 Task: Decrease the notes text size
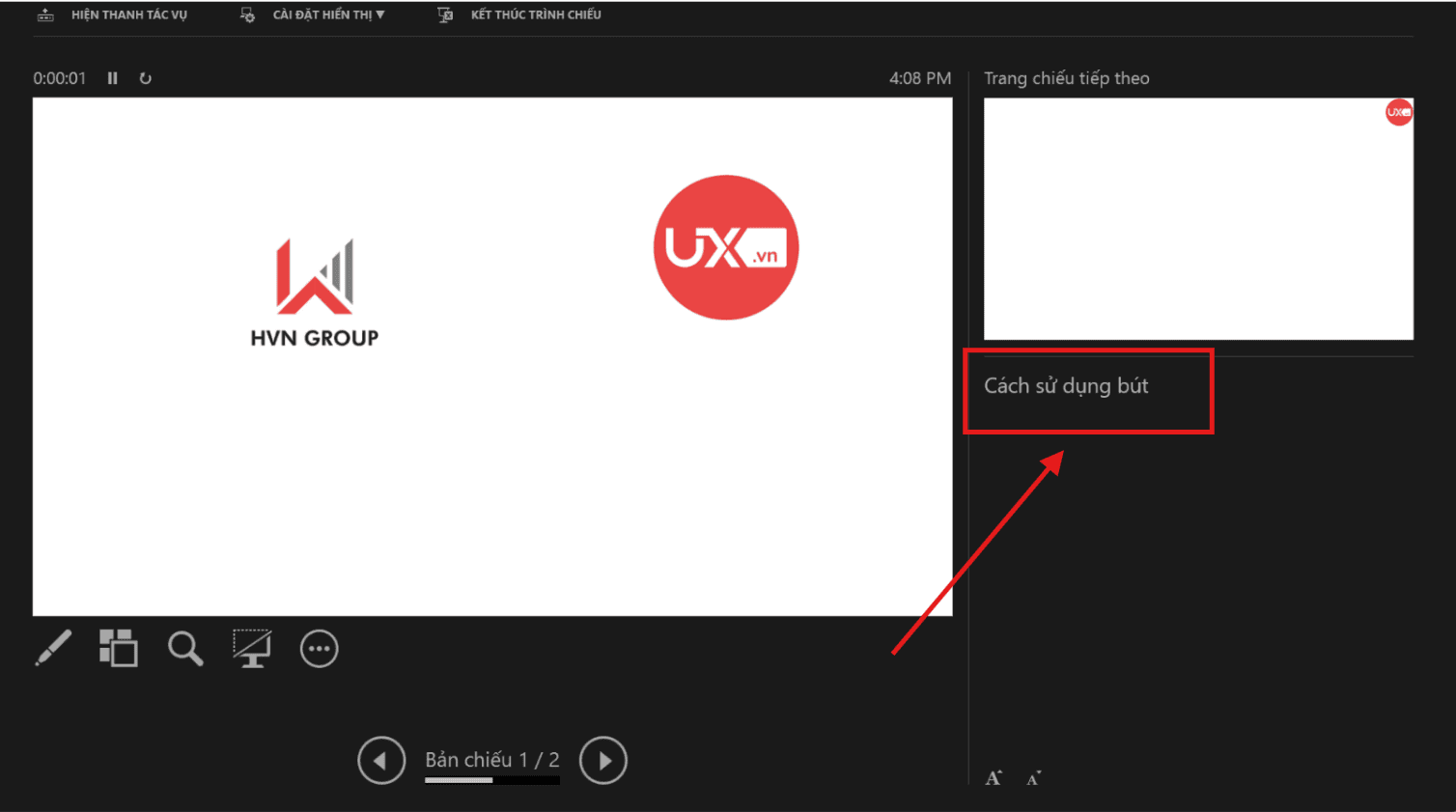click(1033, 778)
